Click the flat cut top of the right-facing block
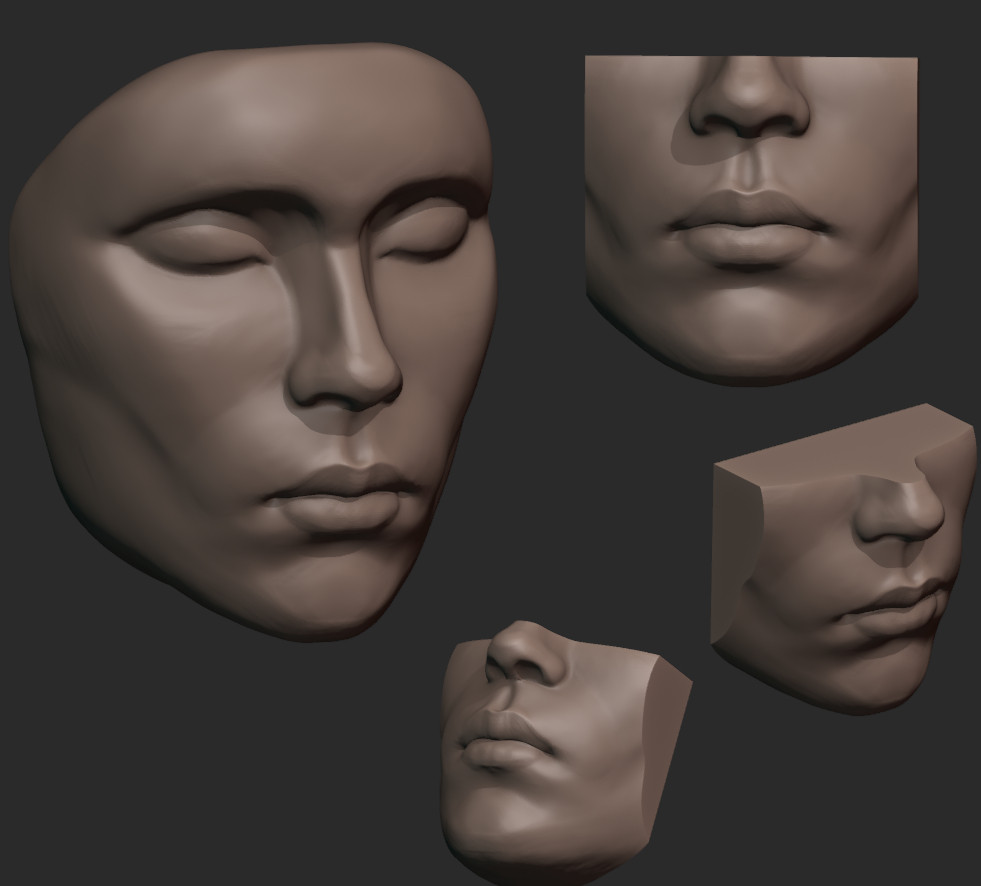 tap(840, 440)
